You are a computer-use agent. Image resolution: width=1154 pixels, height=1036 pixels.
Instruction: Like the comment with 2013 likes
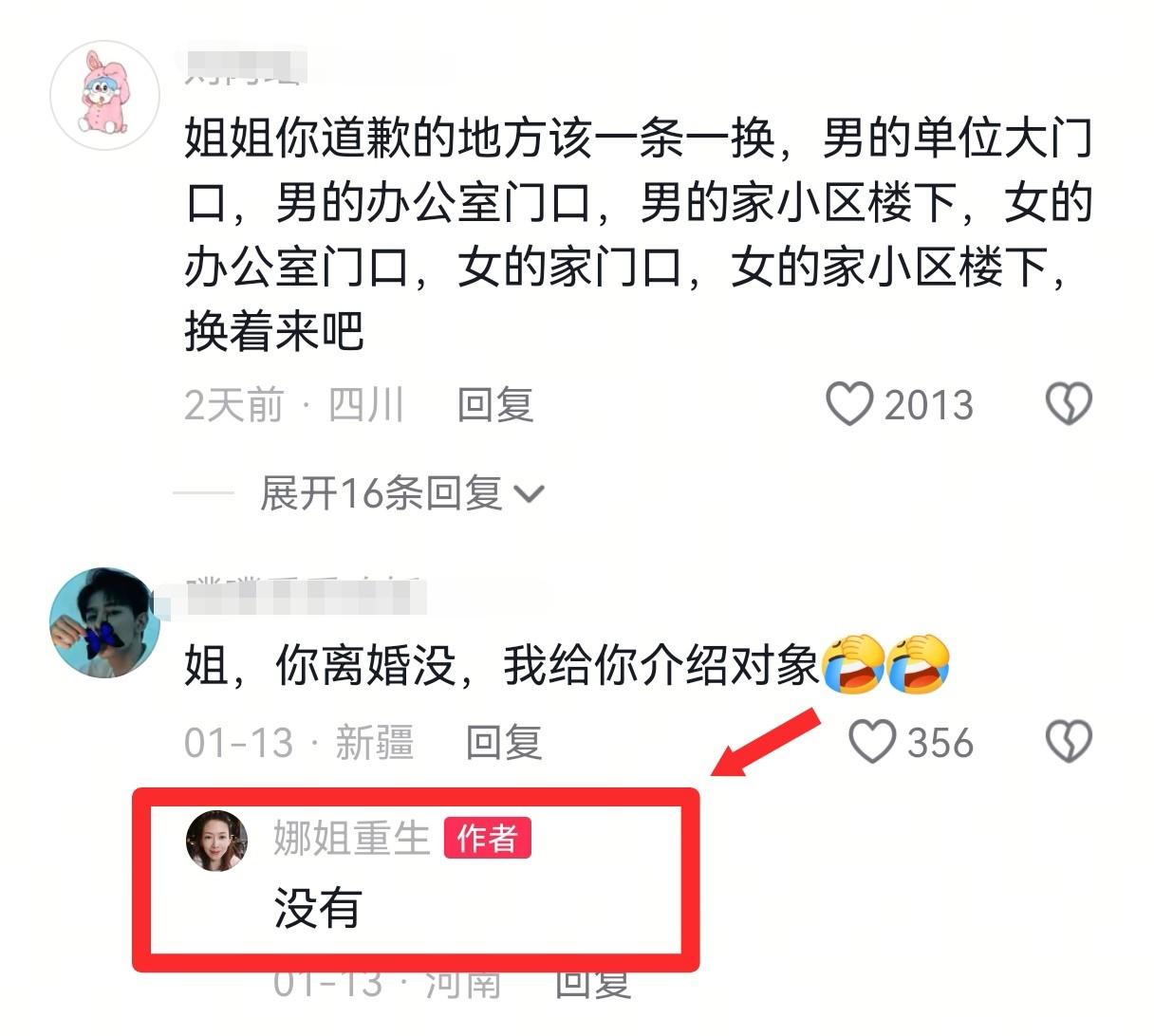click(x=848, y=405)
